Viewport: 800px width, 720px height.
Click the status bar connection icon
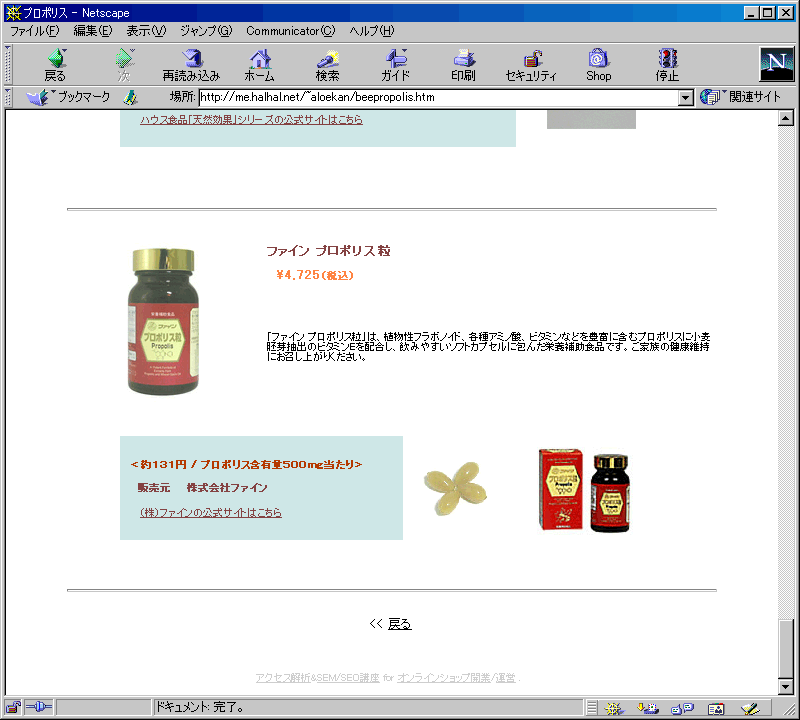39,707
